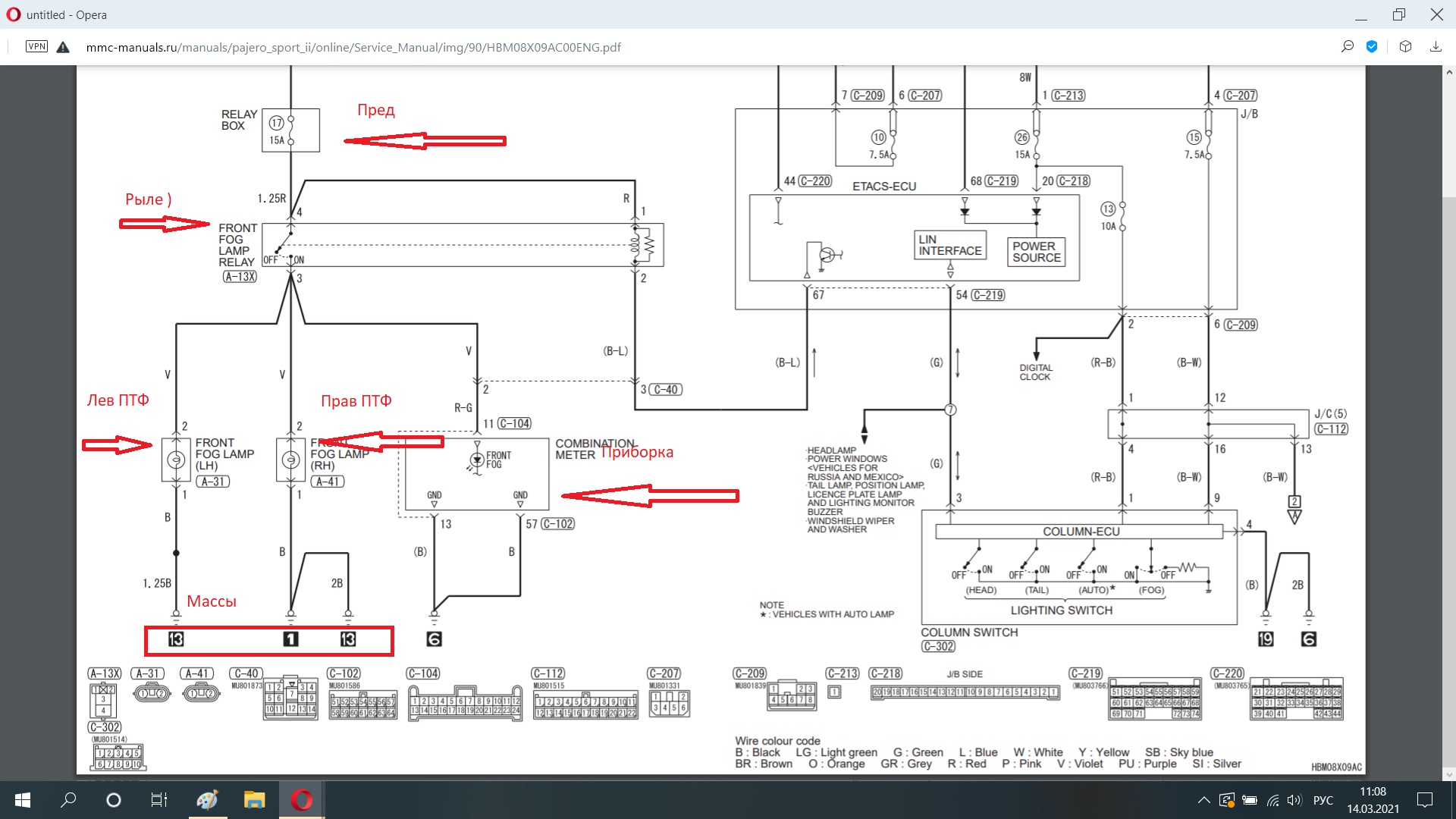Toggle the VPN badge in address bar
Image resolution: width=1456 pixels, height=819 pixels.
click(36, 46)
